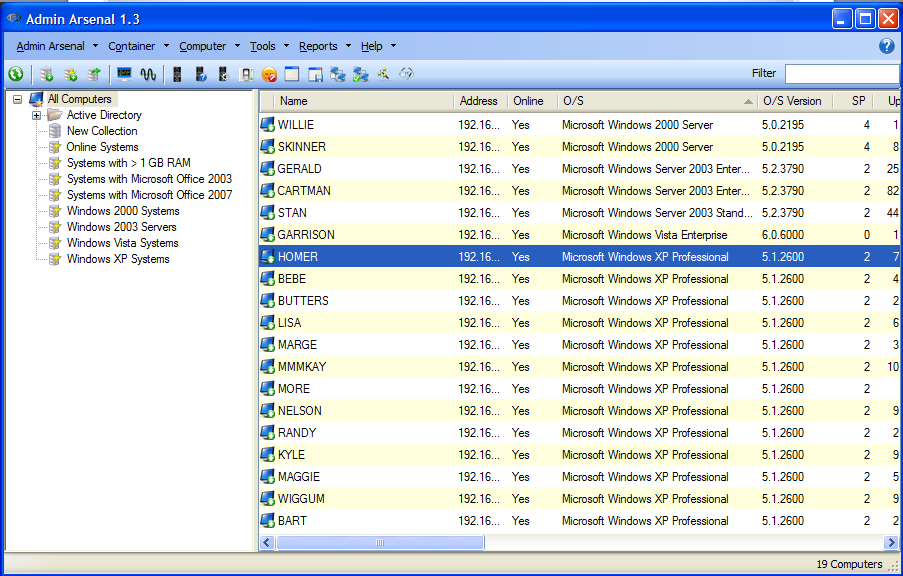Click the blue help question mark icon
The width and height of the screenshot is (903, 576).
point(886,46)
